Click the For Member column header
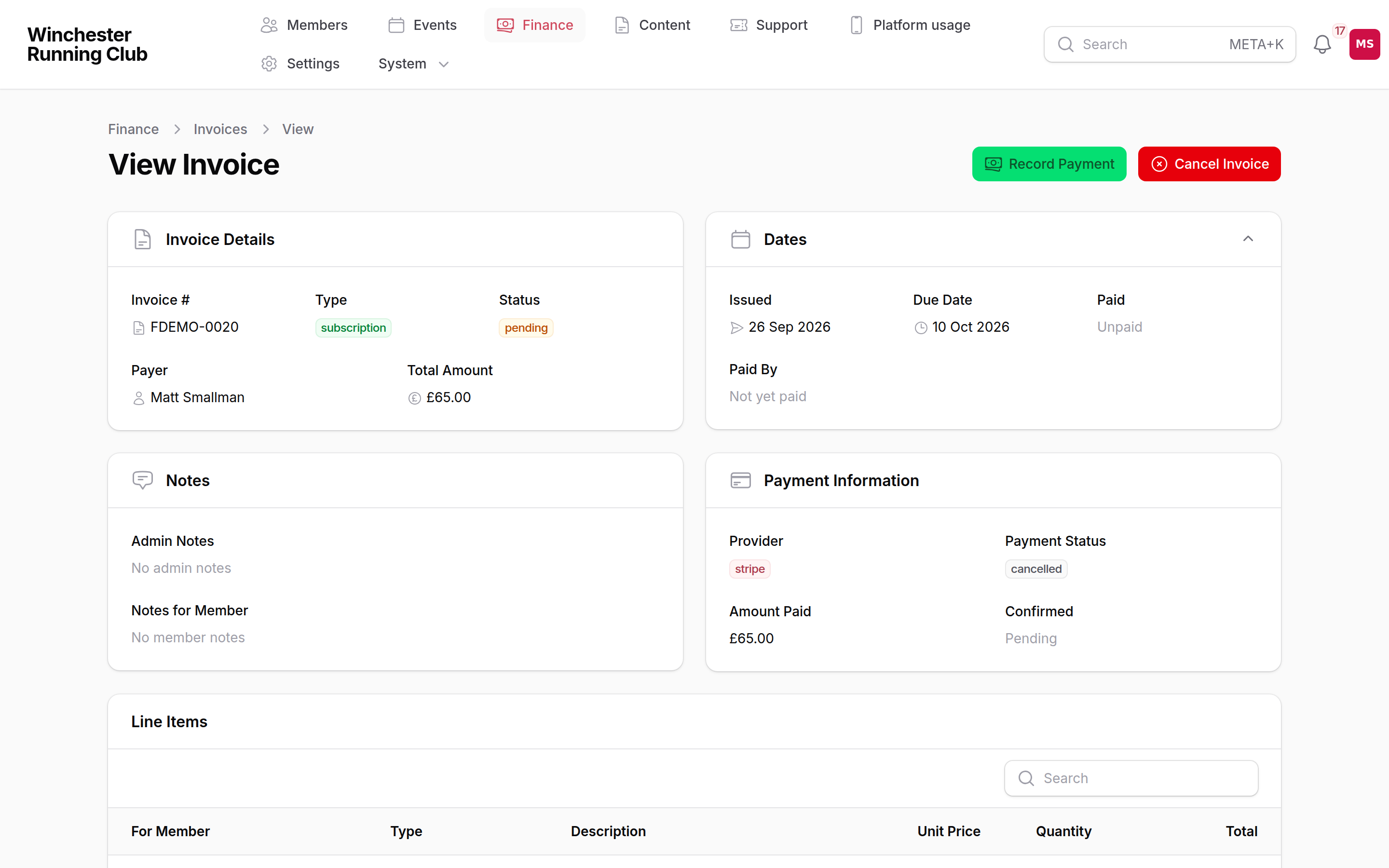This screenshot has height=868, width=1389. pos(170,831)
